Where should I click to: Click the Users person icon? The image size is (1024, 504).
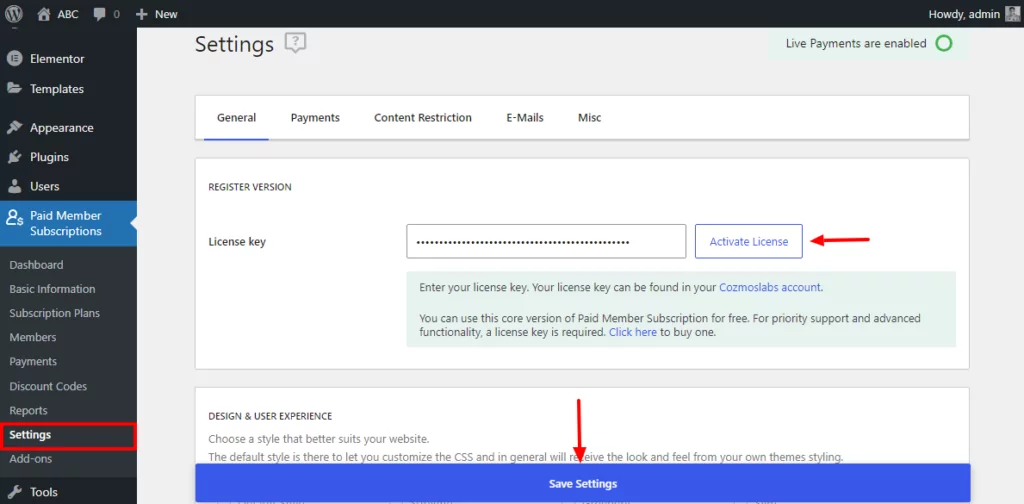pyautogui.click(x=14, y=187)
